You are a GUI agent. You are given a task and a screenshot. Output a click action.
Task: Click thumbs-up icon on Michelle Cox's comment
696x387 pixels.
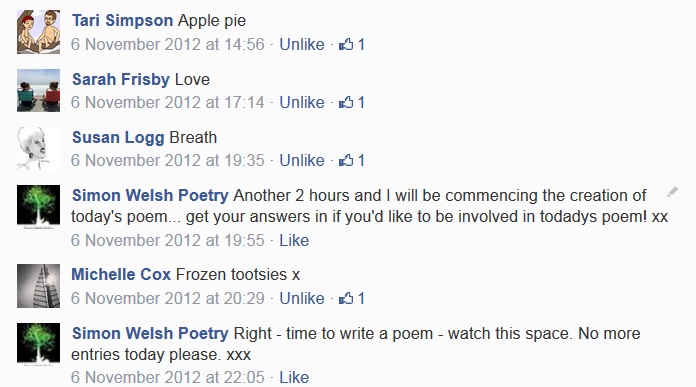tap(346, 298)
